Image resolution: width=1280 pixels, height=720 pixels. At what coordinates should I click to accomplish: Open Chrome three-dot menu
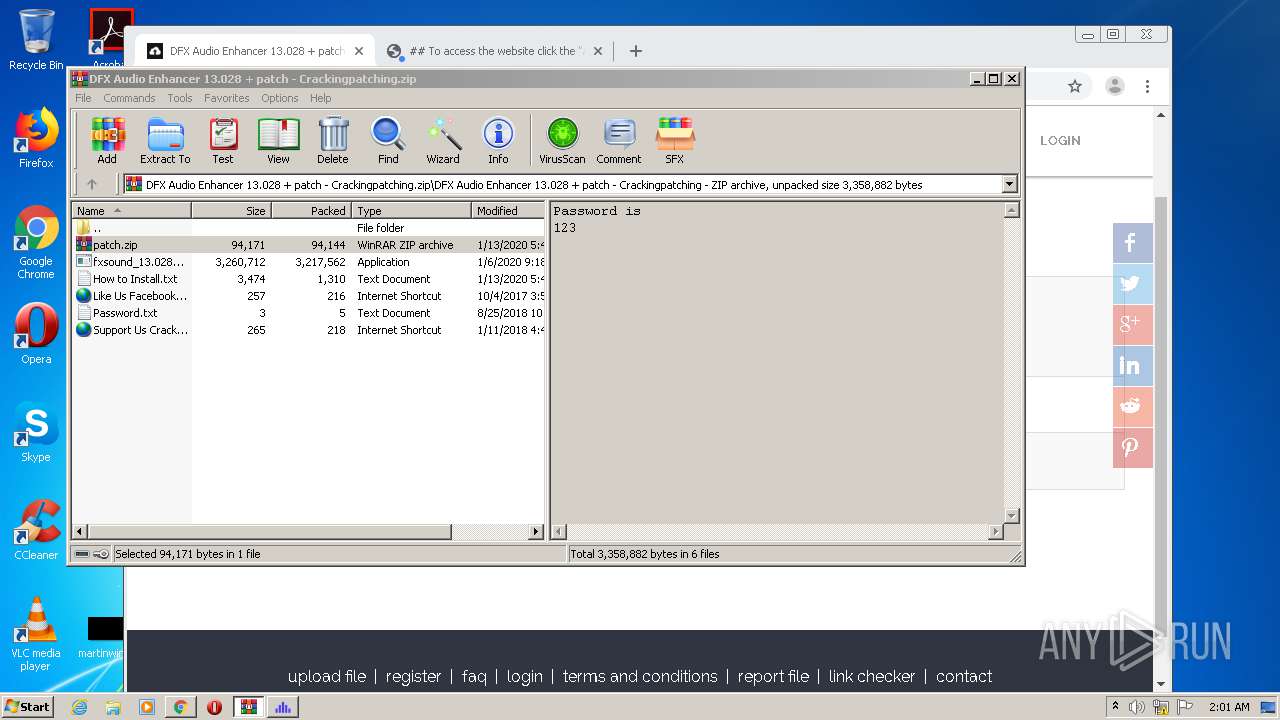1147,87
